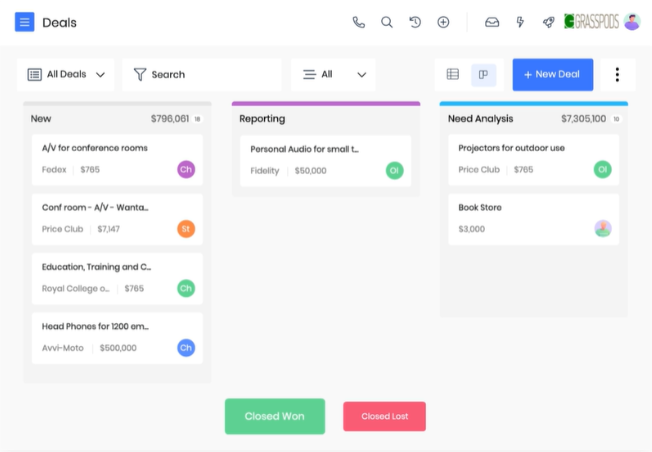Switch to kanban board view
652x452 pixels.
(483, 74)
